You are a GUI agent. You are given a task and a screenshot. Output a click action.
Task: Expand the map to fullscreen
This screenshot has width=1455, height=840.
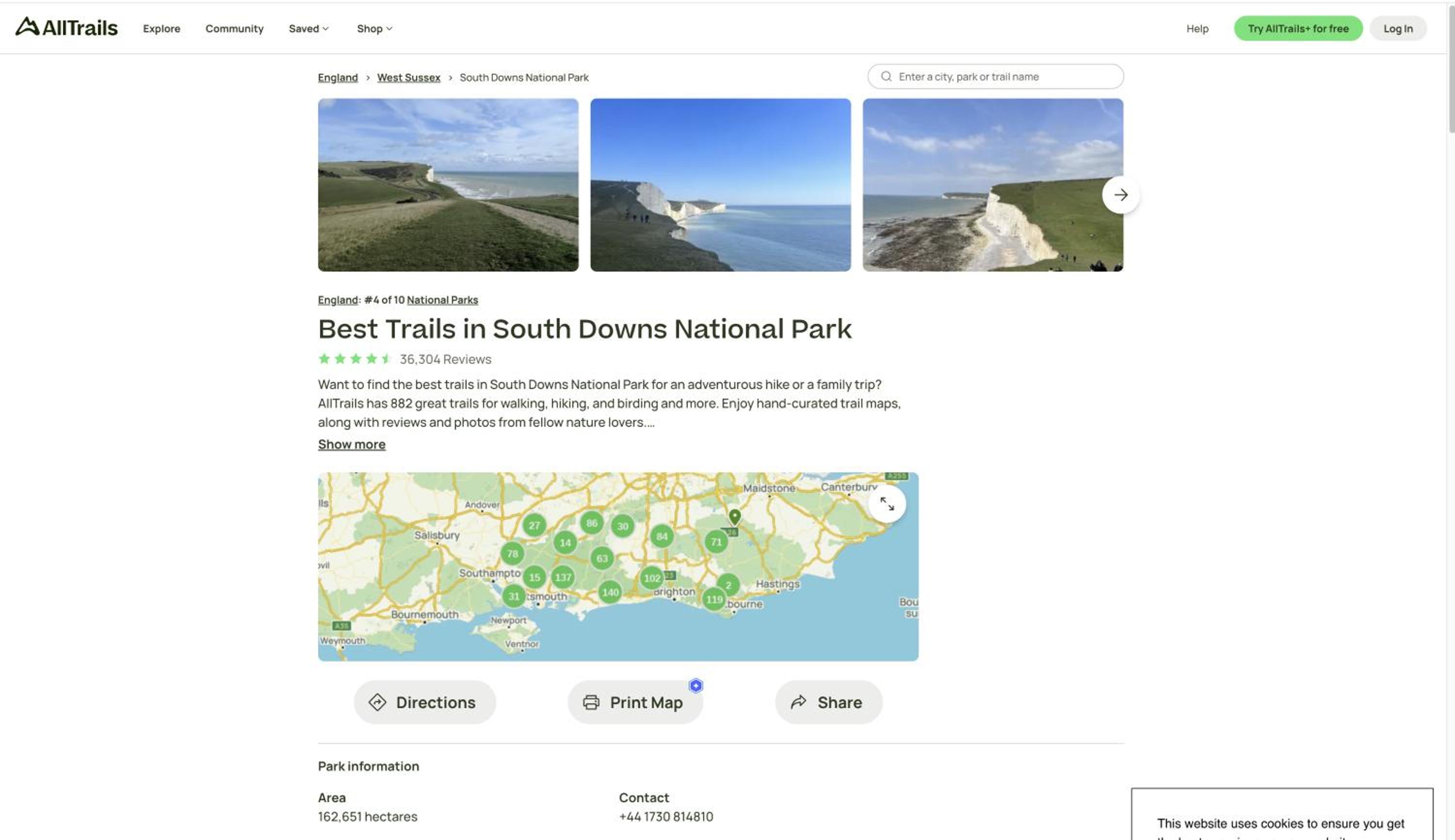(887, 504)
